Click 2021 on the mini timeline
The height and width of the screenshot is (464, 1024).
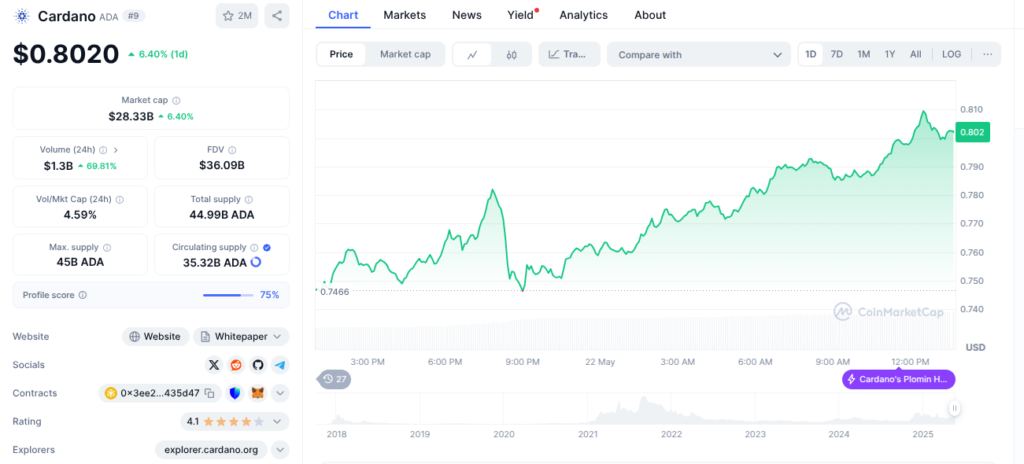tap(588, 434)
